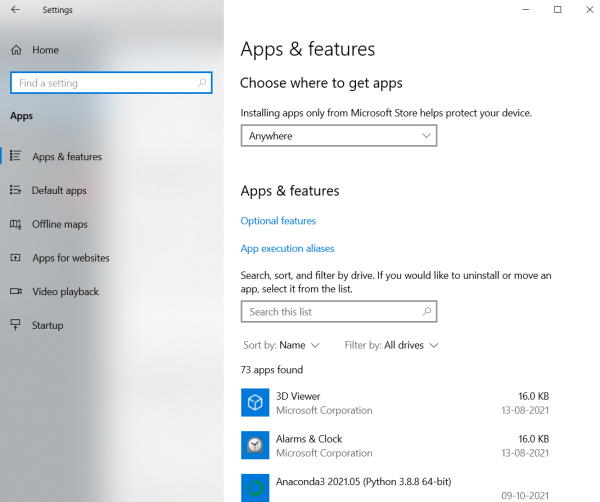Click the magnifier icon in Find a setting
The image size is (600, 502).
point(202,83)
